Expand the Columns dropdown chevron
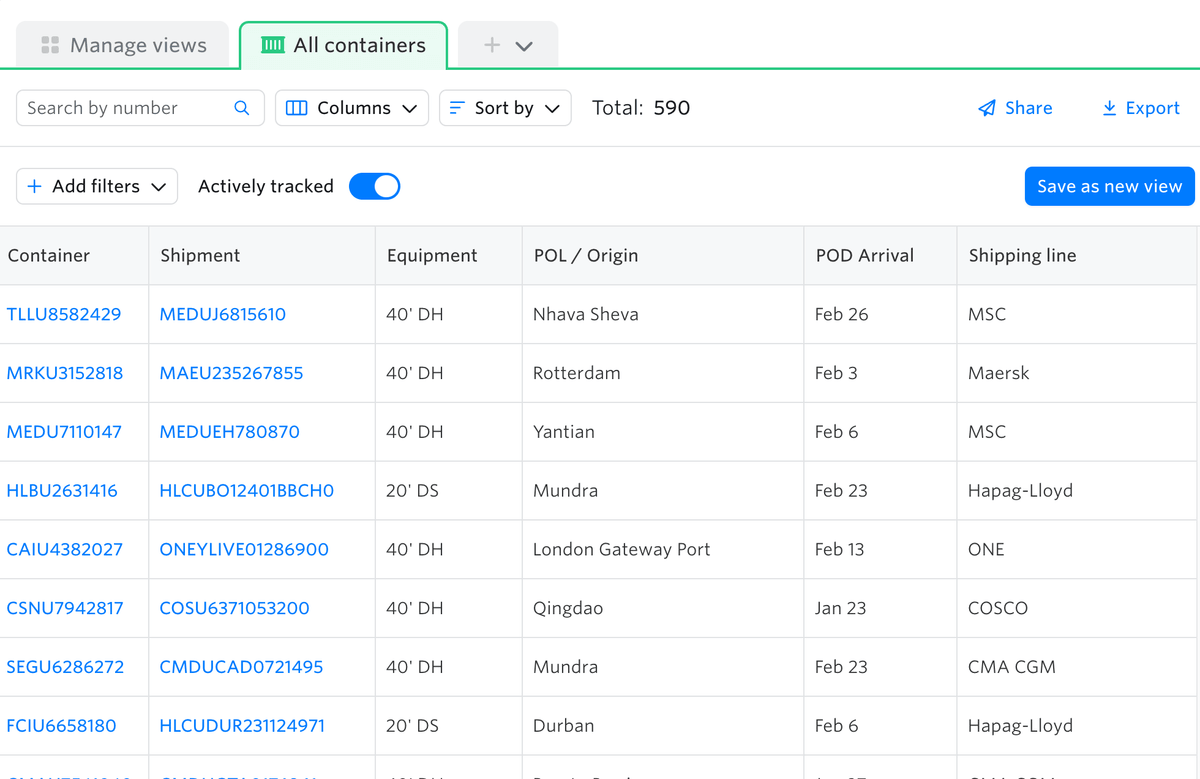 click(410, 108)
